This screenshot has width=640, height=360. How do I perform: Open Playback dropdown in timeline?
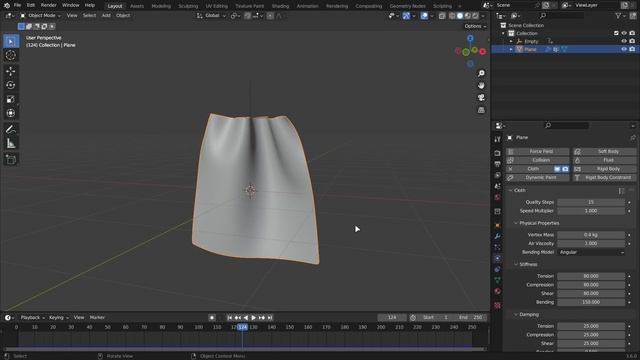point(33,318)
